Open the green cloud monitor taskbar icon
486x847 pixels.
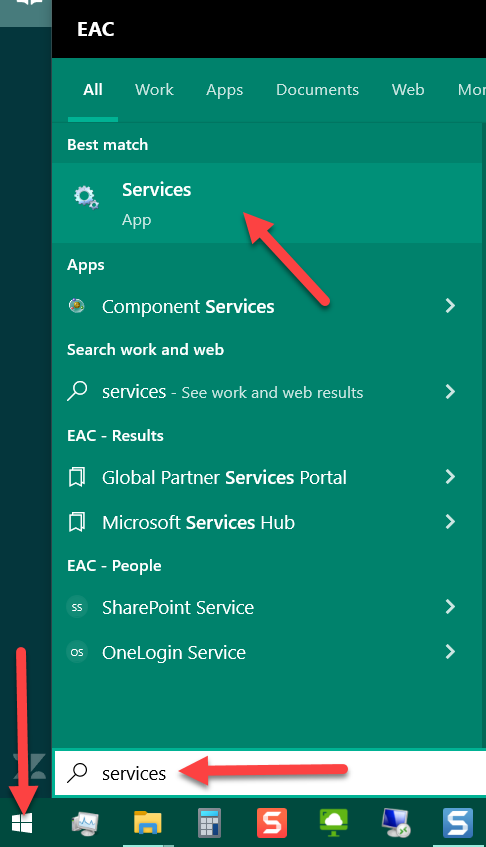click(334, 823)
